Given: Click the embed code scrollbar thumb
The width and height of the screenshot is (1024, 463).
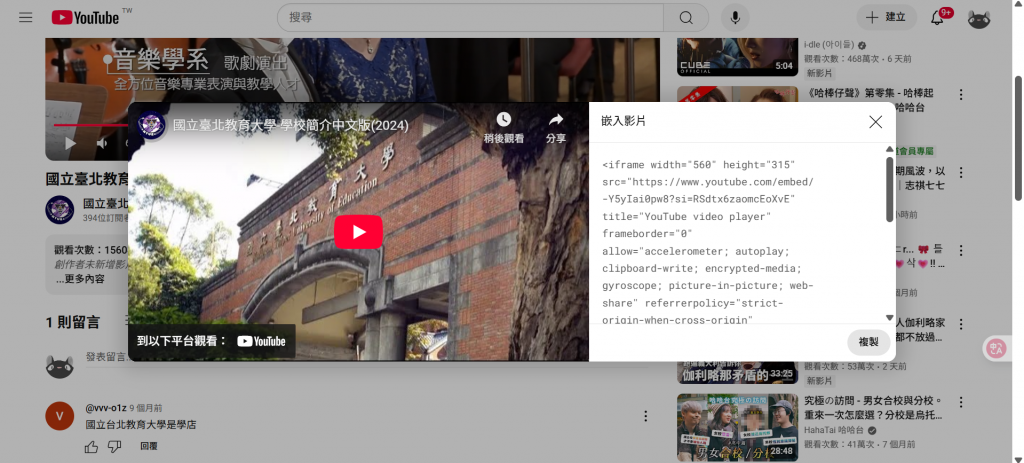Looking at the screenshot, I should click(889, 188).
